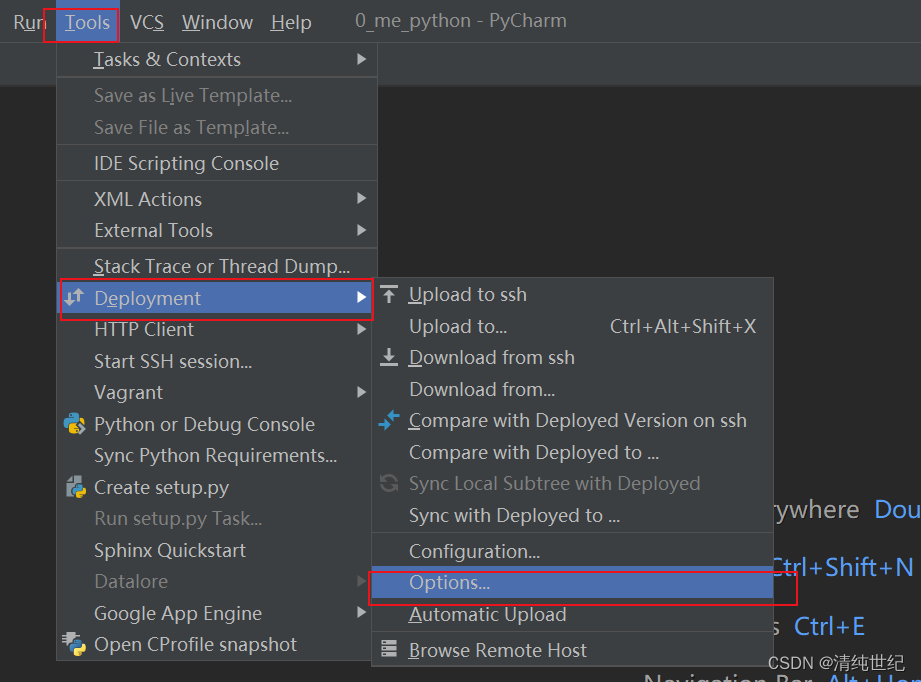Expand the Tasks & Contexts submenu arrow
The width and height of the screenshot is (921, 682).
pos(361,59)
